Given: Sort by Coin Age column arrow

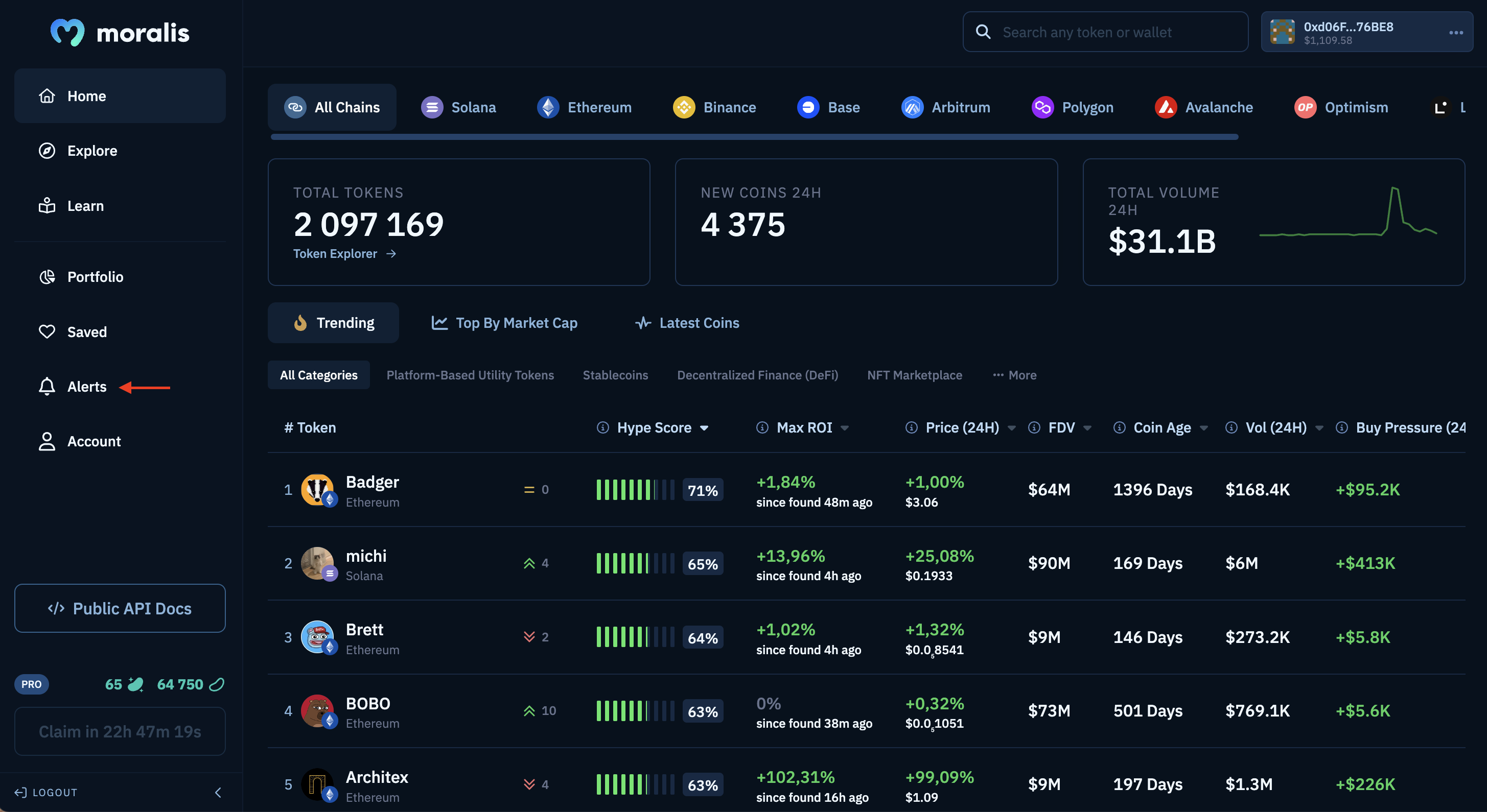Looking at the screenshot, I should coord(1203,428).
